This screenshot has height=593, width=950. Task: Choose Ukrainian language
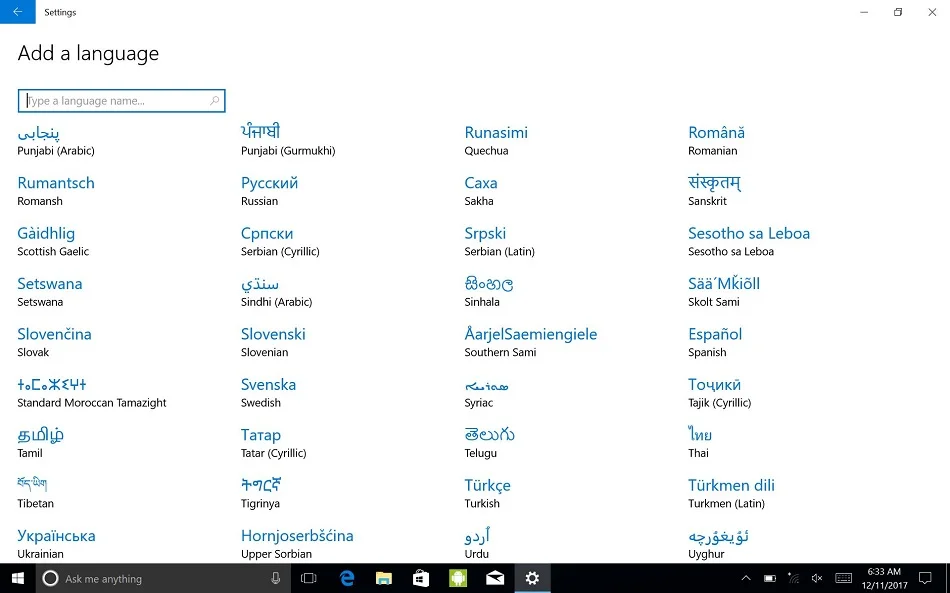[x=56, y=543]
